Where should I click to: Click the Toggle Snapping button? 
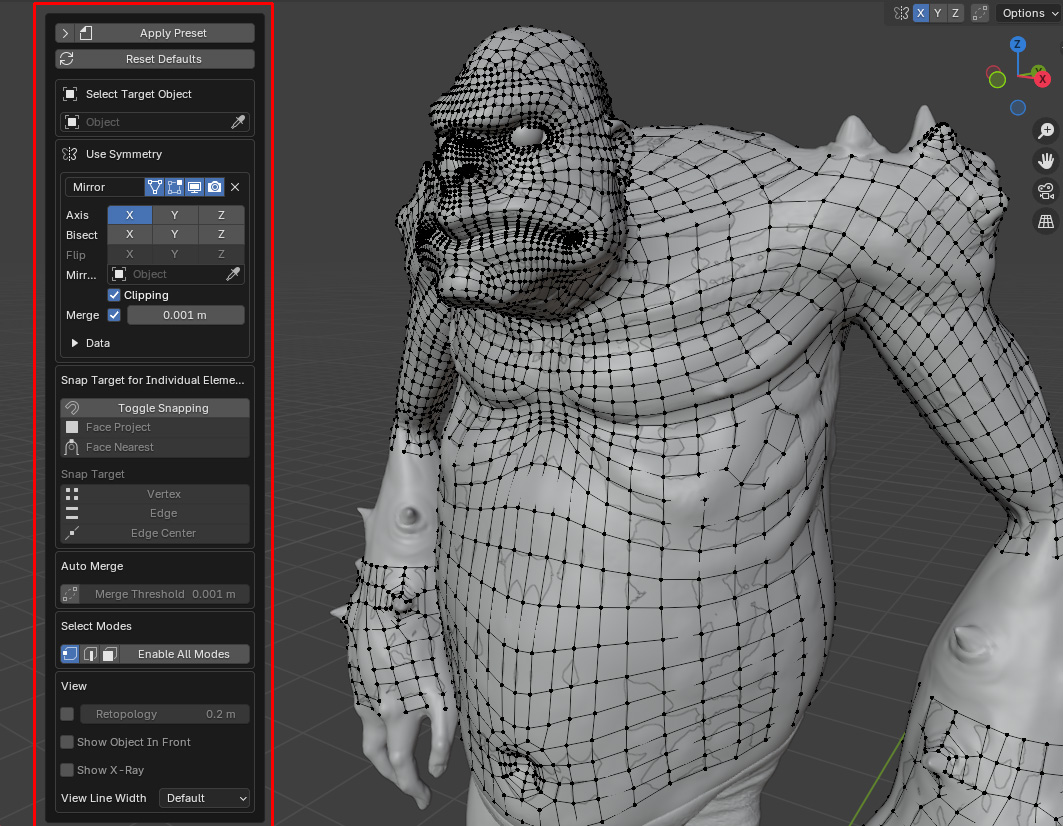(155, 408)
